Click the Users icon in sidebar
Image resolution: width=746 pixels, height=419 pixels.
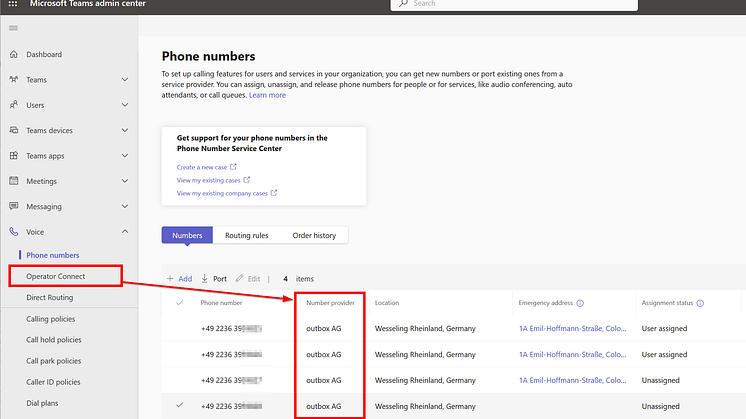click(x=14, y=105)
